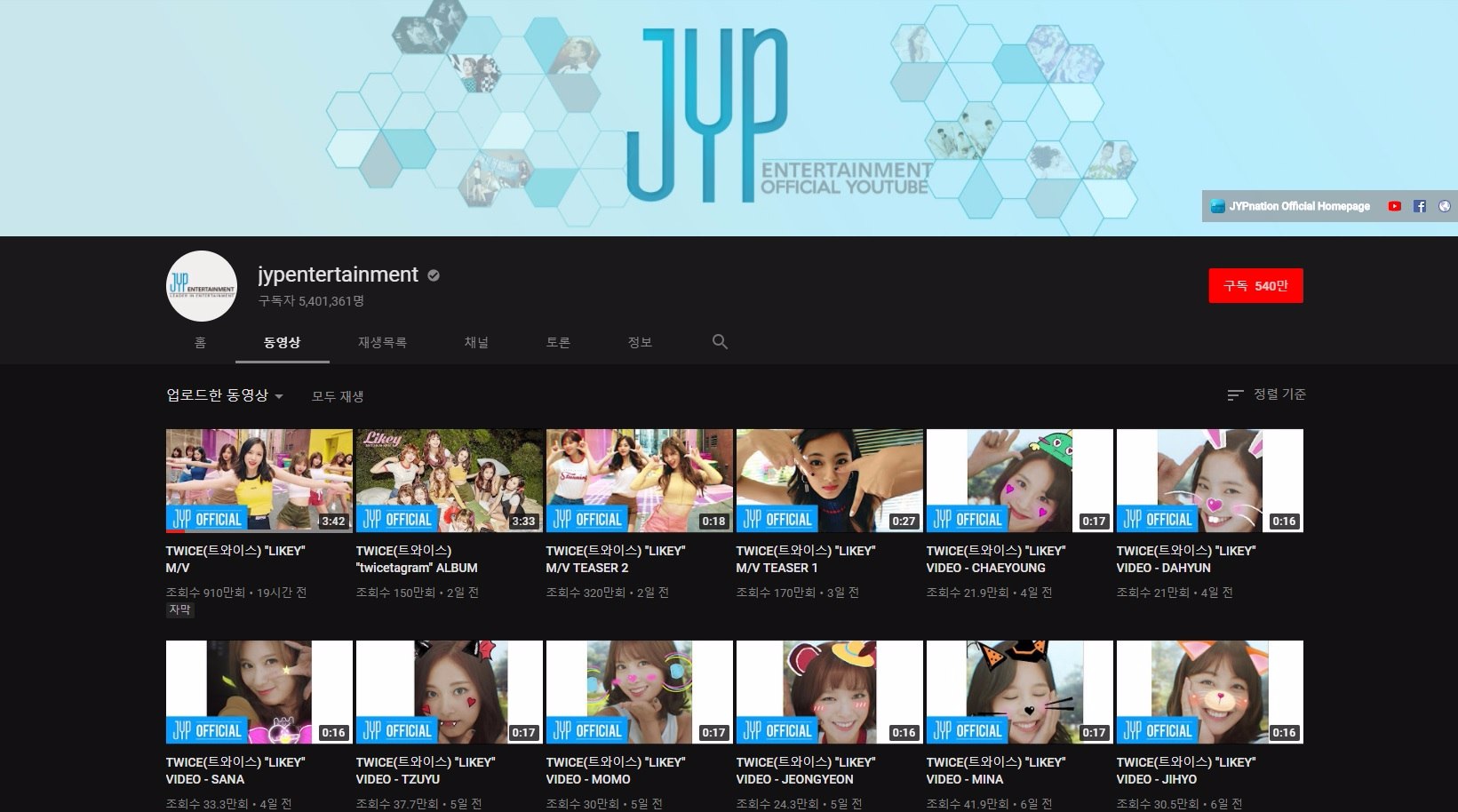Screen dimensions: 1458x812
Task: Open the LIKEY VIDEO - JIHYO thumbnail
Action: click(1210, 692)
